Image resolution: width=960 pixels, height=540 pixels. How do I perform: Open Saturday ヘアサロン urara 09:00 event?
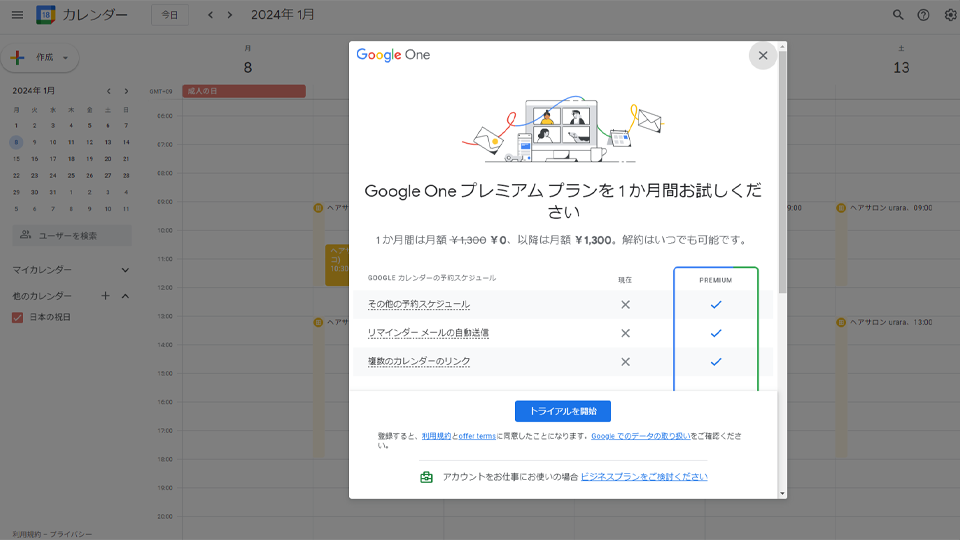(x=890, y=208)
